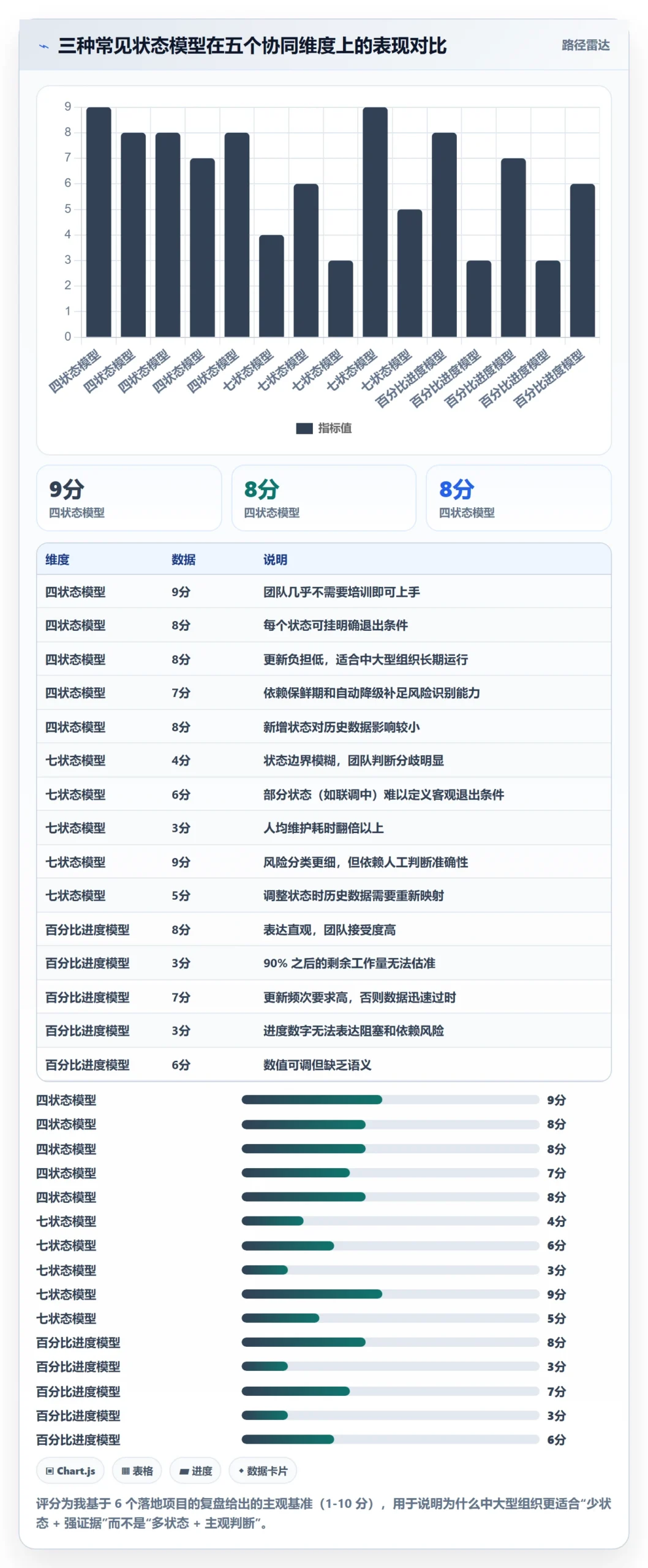Screen dimensions: 648x1568
Task: Toggle the 指标值 legend entry in chart
Action: click(324, 428)
